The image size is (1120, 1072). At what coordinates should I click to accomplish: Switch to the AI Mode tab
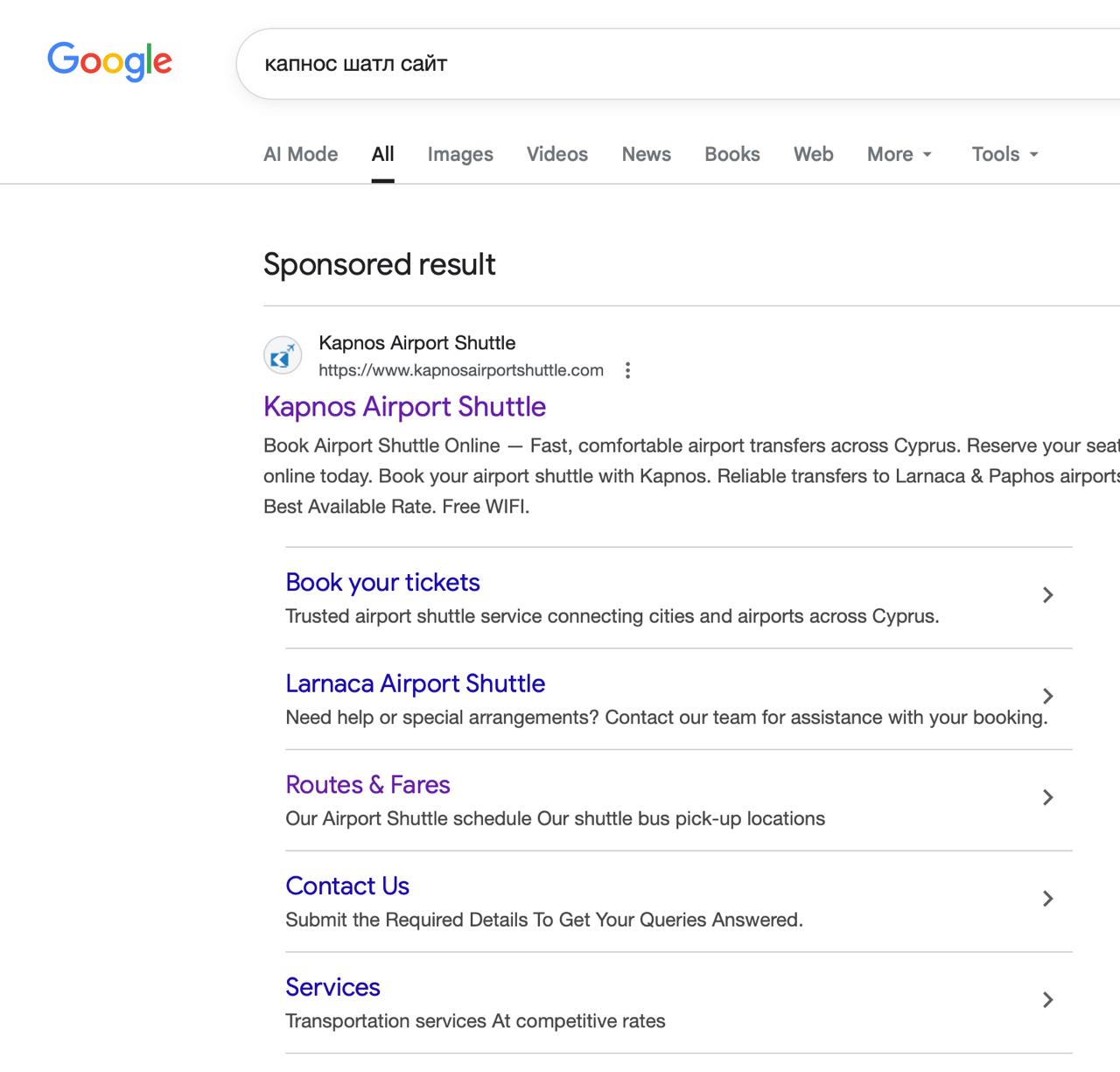click(x=300, y=155)
